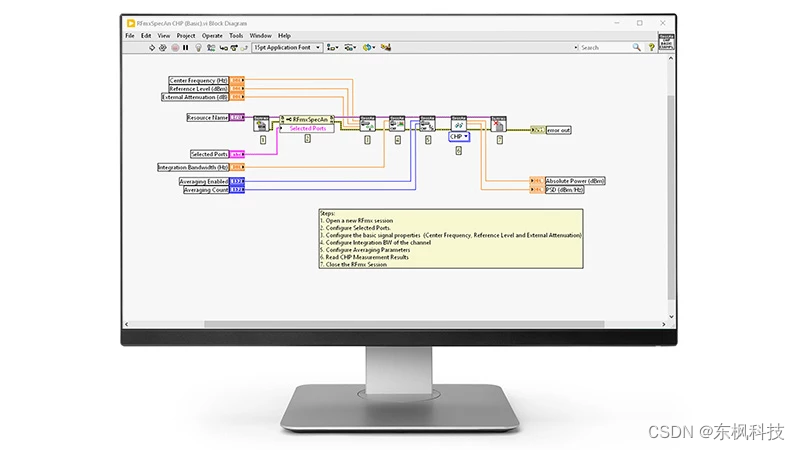Click the context help question mark icon
Viewport: 800px width, 450px height.
click(x=652, y=47)
